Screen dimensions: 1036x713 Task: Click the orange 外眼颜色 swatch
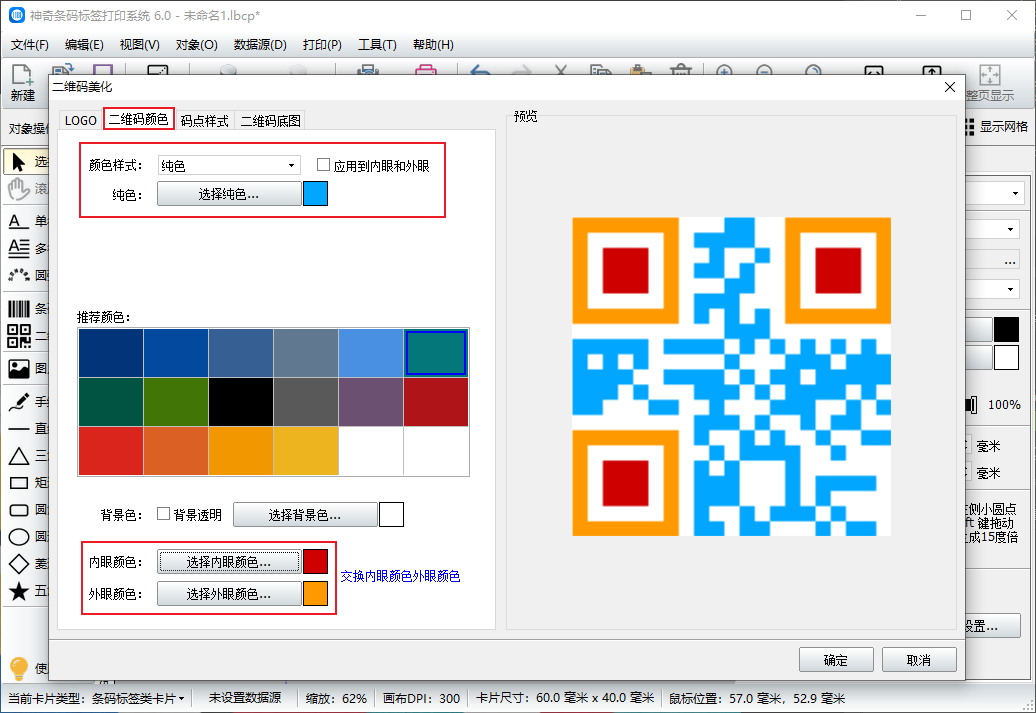click(x=315, y=594)
